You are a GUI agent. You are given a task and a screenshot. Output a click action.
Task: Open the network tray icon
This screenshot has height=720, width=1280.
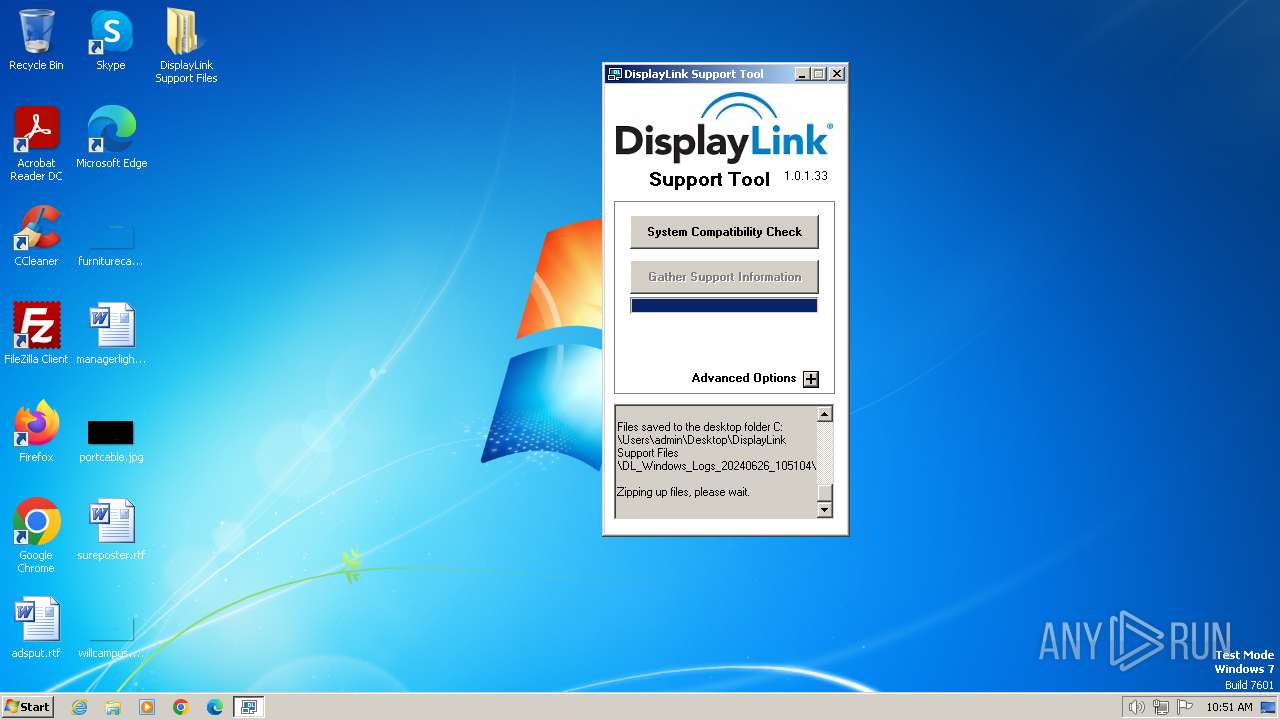[1161, 707]
